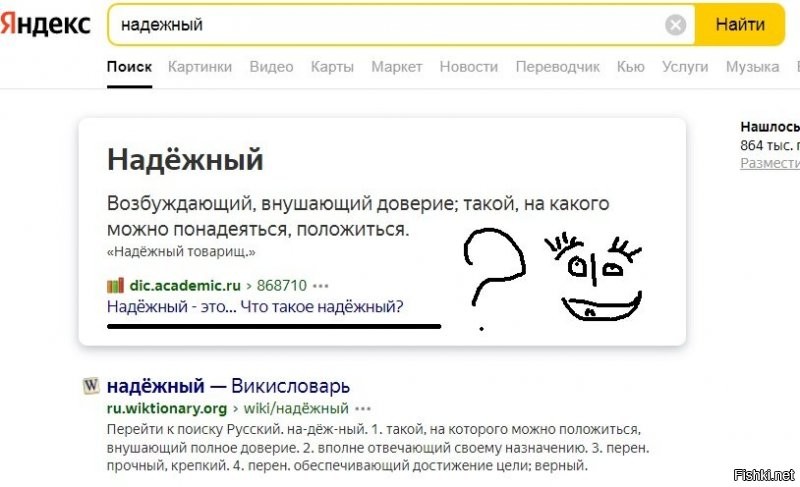Screen dimensions: 800x487
Task: Open the result "надёжный — Викисловарь"
Action: pyautogui.click(x=228, y=386)
